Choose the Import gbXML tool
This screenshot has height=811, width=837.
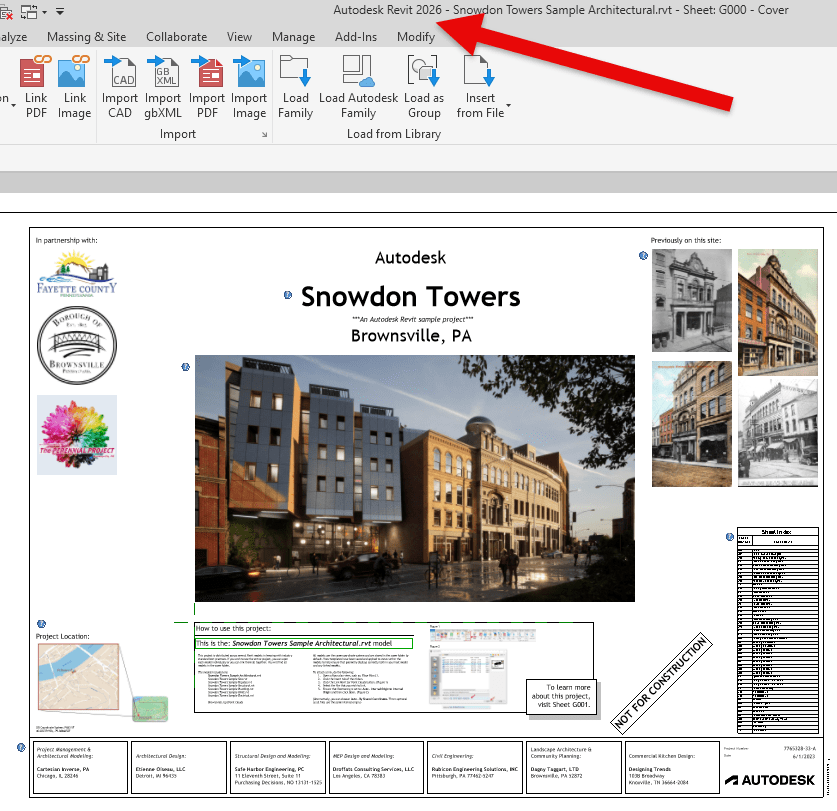point(163,87)
